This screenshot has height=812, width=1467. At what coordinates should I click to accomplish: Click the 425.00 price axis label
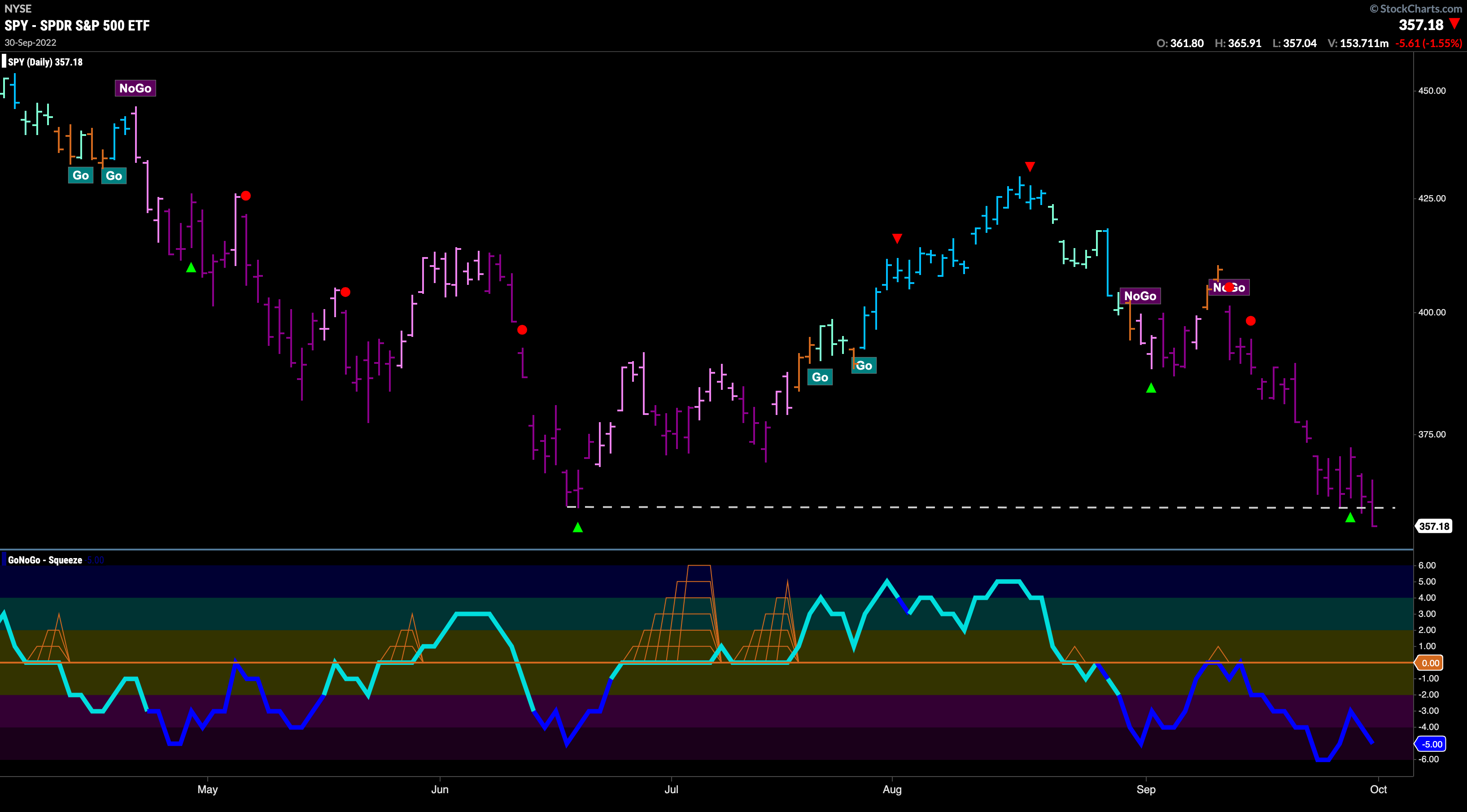point(1432,198)
